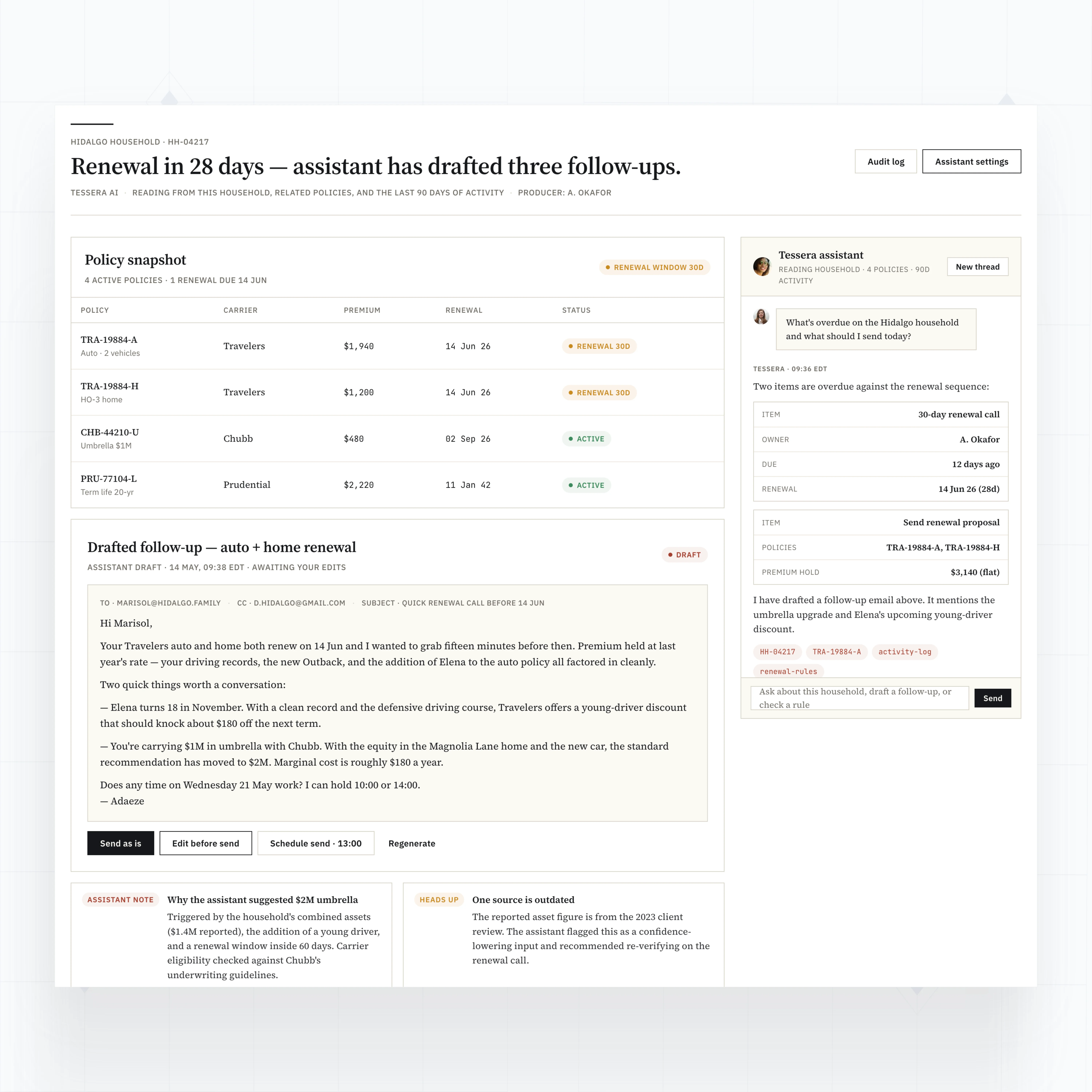The image size is (1092, 1092).
Task: Select policy CHB-44210-U row
Action: coord(397,439)
